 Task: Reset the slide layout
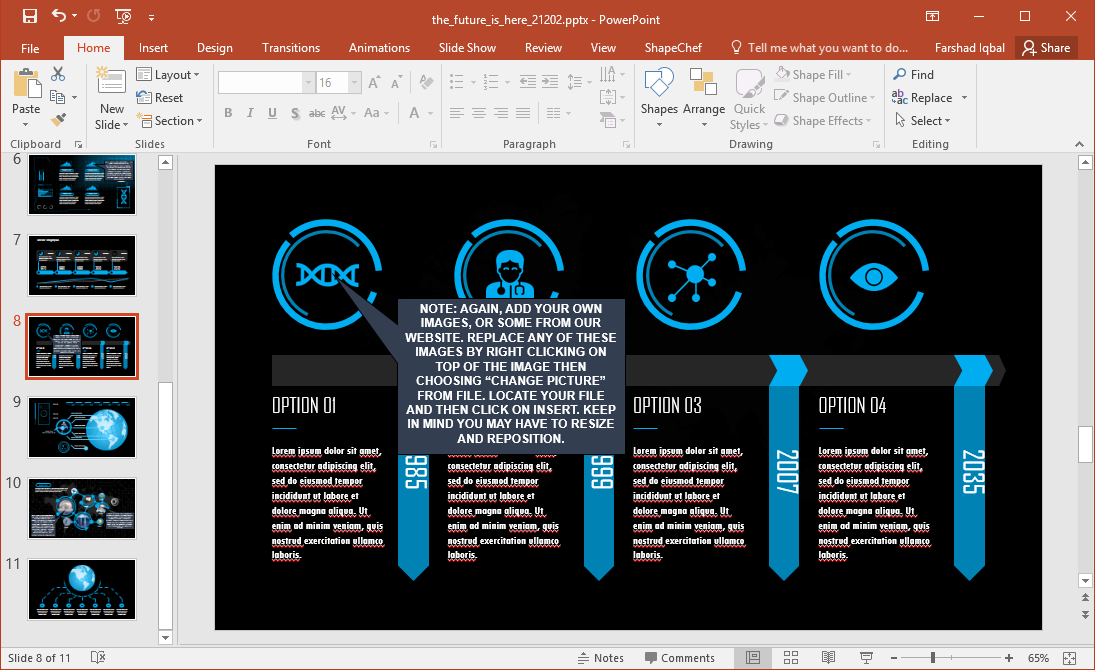[x=160, y=98]
